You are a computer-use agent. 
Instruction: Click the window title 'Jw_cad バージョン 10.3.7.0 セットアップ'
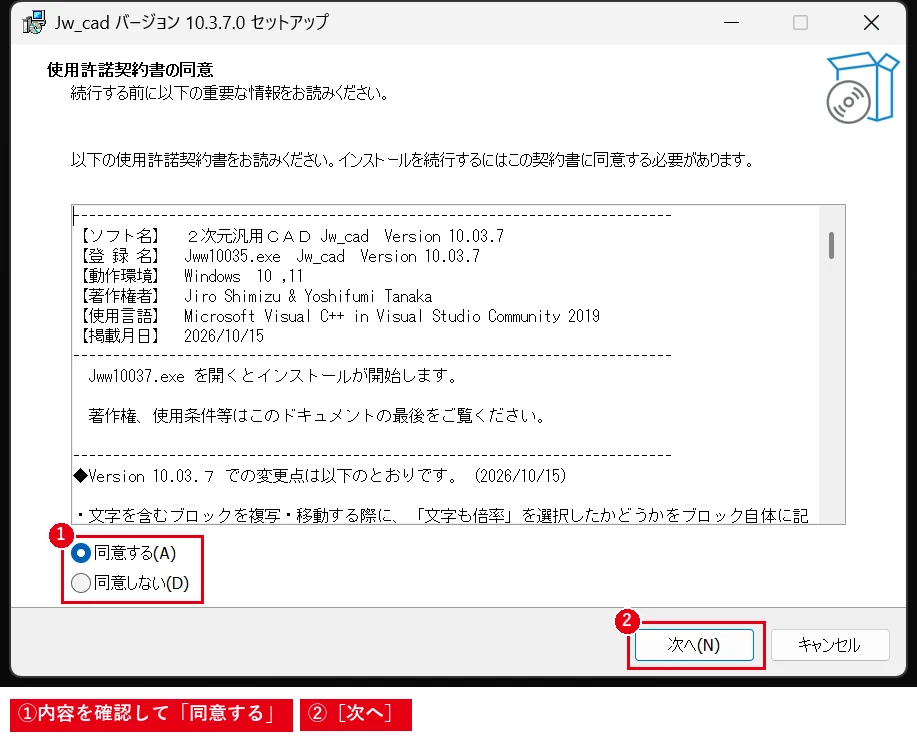192,23
